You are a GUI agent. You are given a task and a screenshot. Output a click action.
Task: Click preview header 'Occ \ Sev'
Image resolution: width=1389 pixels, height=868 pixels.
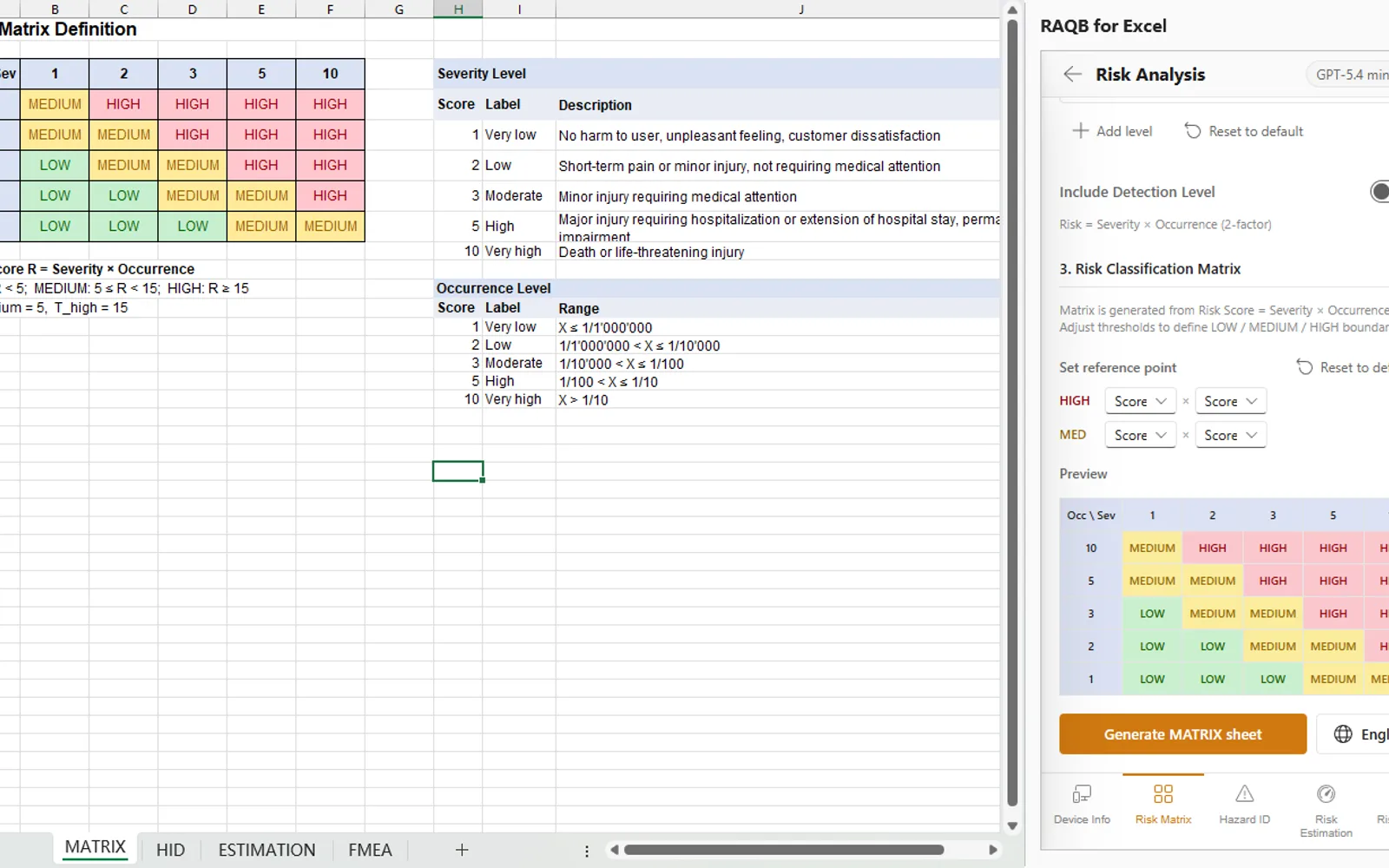(x=1090, y=516)
